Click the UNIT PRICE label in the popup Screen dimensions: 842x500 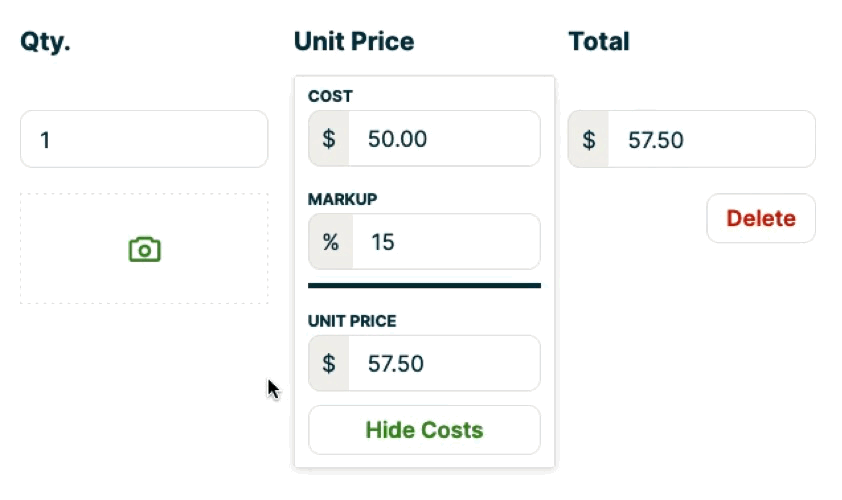point(352,321)
